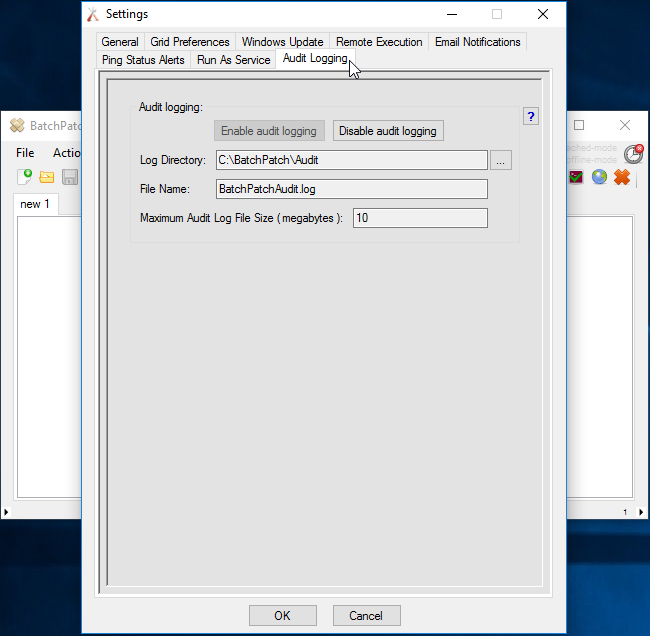Click save disk icon in BatchPatch toolbar

pos(70,177)
